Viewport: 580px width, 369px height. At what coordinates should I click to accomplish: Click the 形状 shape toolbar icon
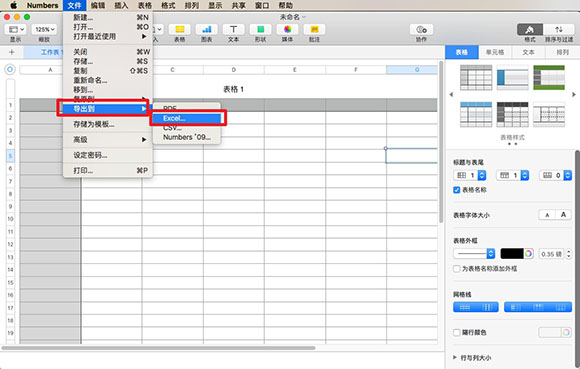pos(260,30)
